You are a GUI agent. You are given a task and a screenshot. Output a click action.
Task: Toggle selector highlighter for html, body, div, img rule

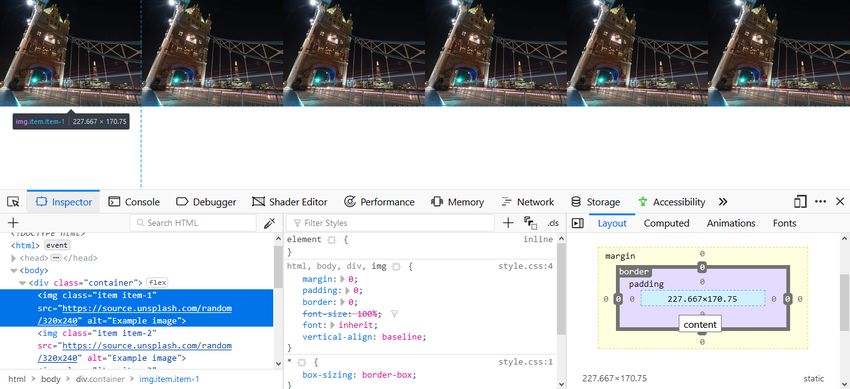pyautogui.click(x=396, y=267)
